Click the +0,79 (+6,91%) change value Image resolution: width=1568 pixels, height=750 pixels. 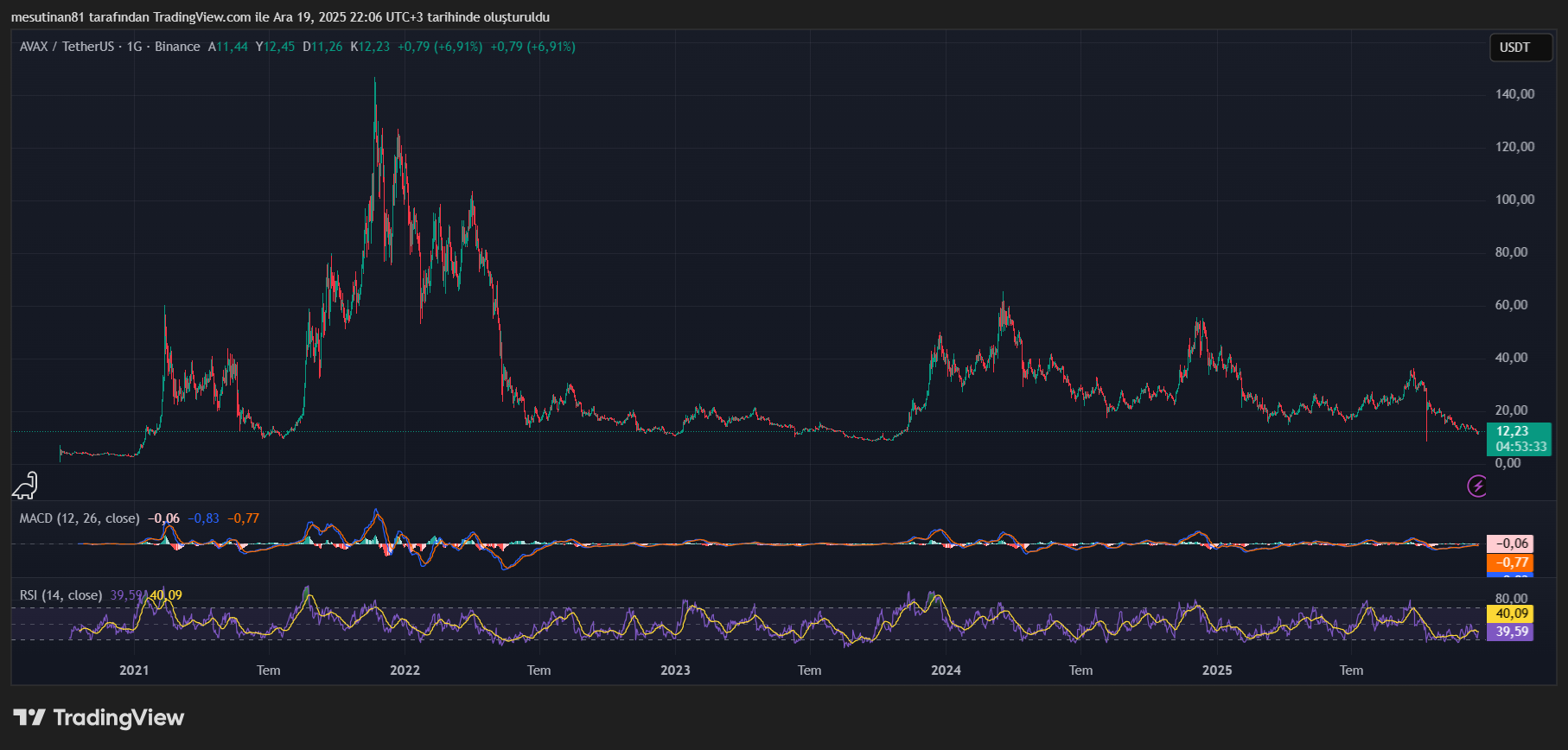(440, 47)
